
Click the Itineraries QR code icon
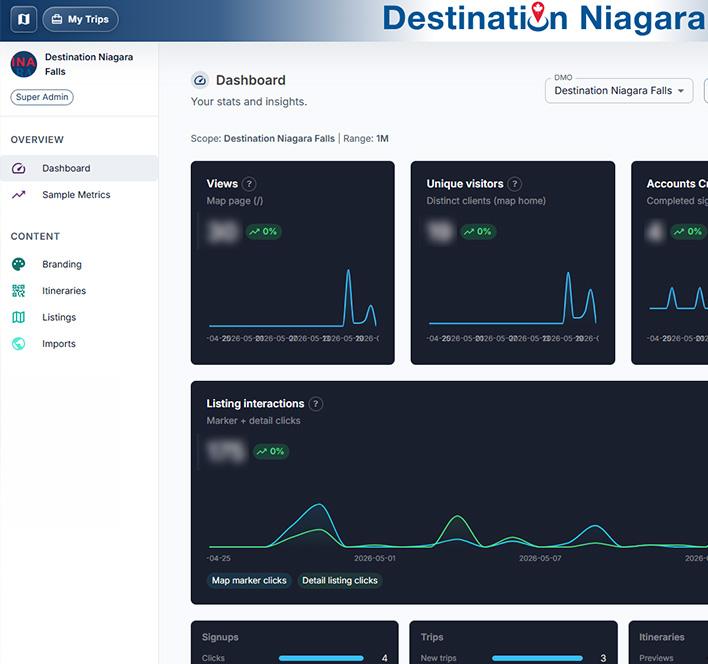[x=19, y=291]
